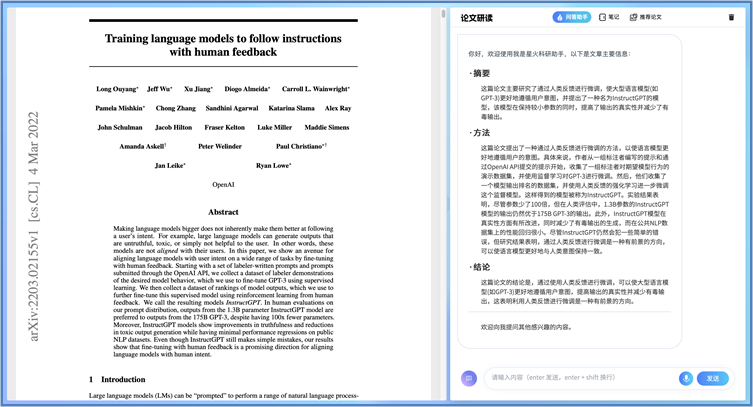Screen dimensions: 753x407
Task: Click the 摘要 section heading
Action: point(481,73)
